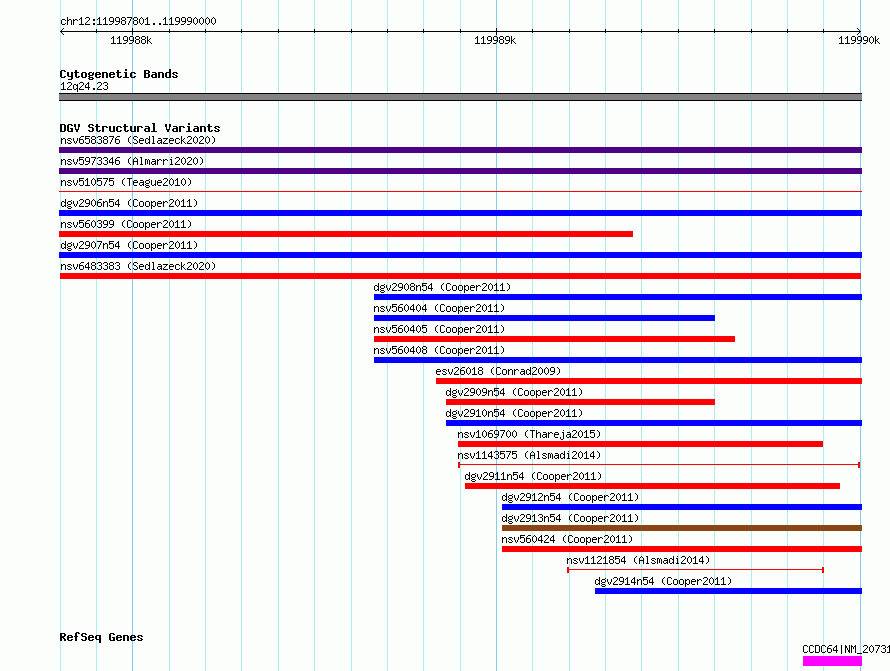Select the blue bar under dgv2906n54
This screenshot has height=671, width=890.
pyautogui.click(x=460, y=213)
